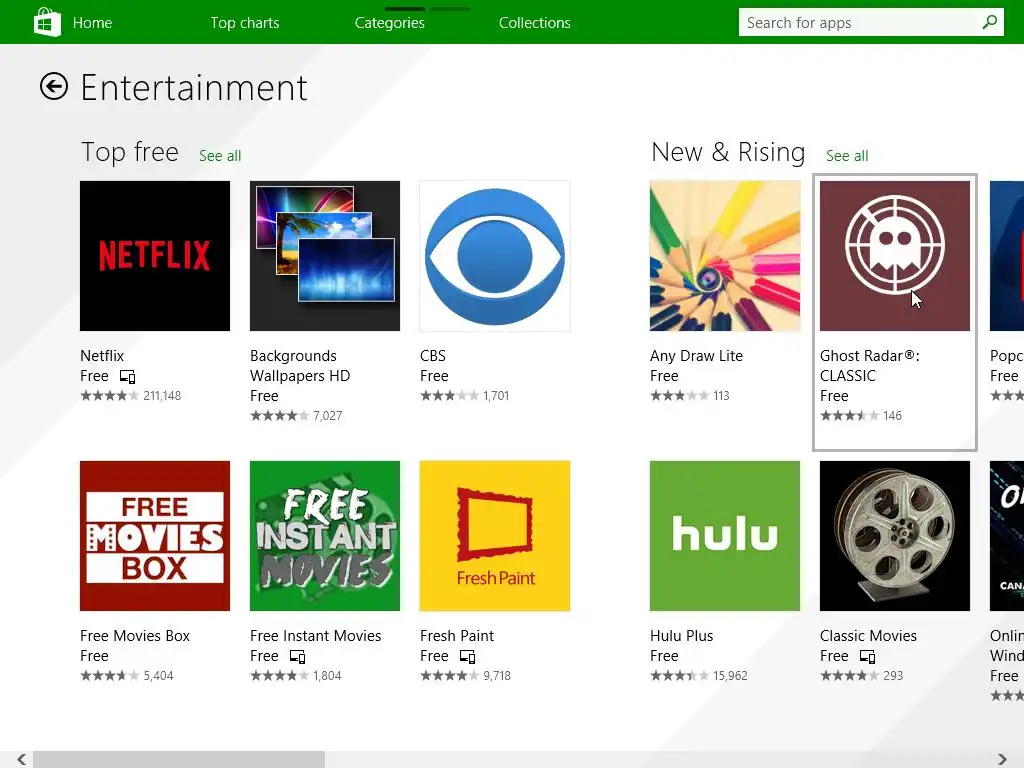The image size is (1024, 768).
Task: Open the Fresh Paint yellow tile
Action: point(495,536)
